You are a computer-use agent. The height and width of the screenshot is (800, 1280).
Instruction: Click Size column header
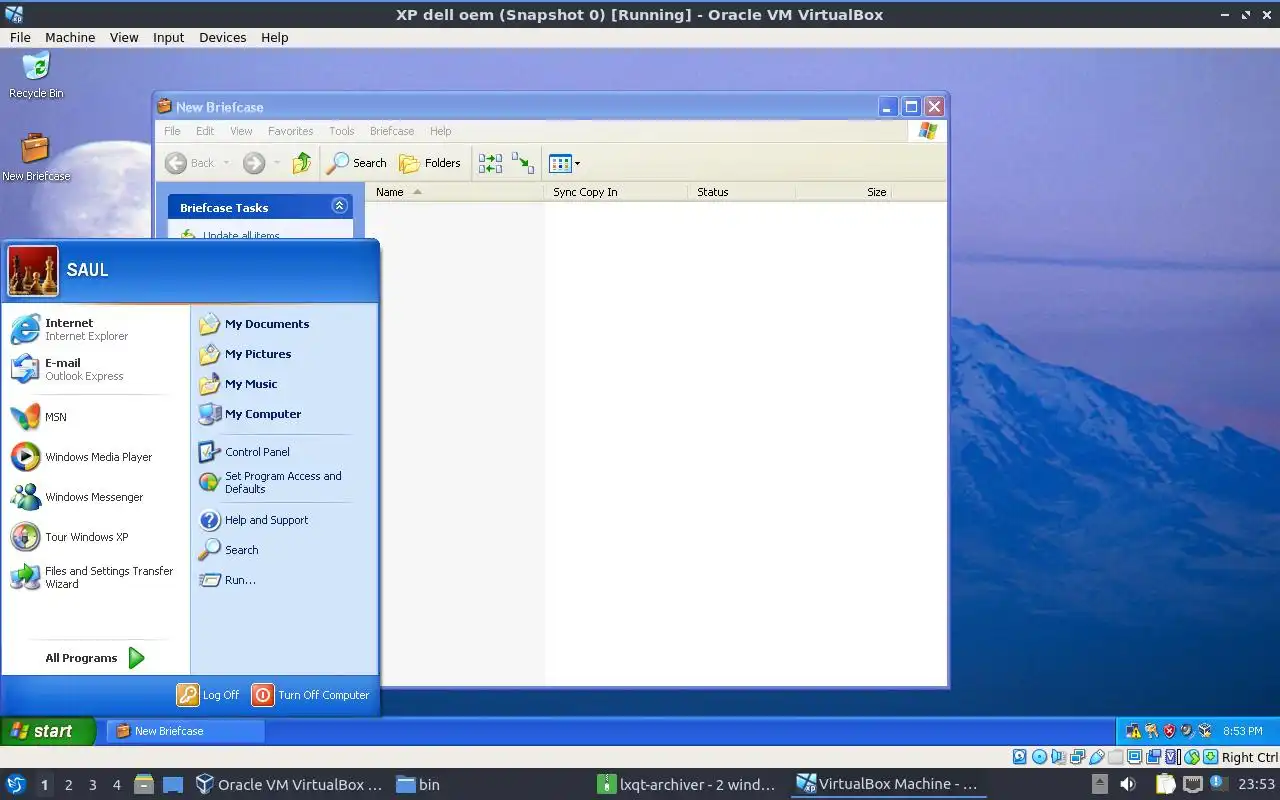coord(843,192)
